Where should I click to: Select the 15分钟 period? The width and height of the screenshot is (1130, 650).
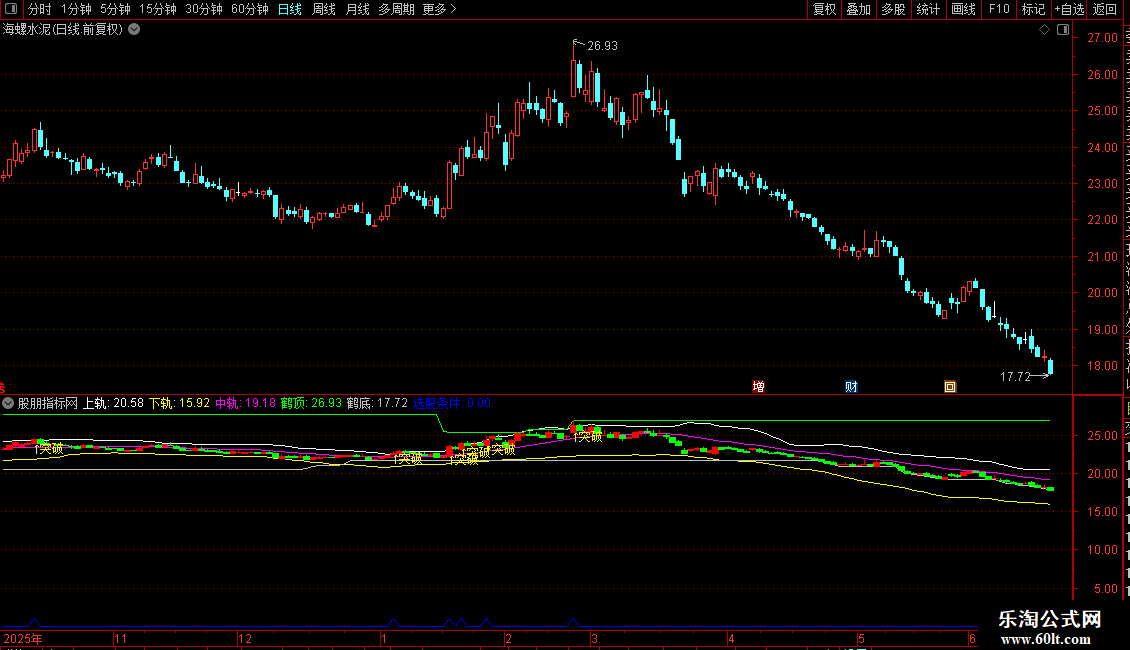158,9
